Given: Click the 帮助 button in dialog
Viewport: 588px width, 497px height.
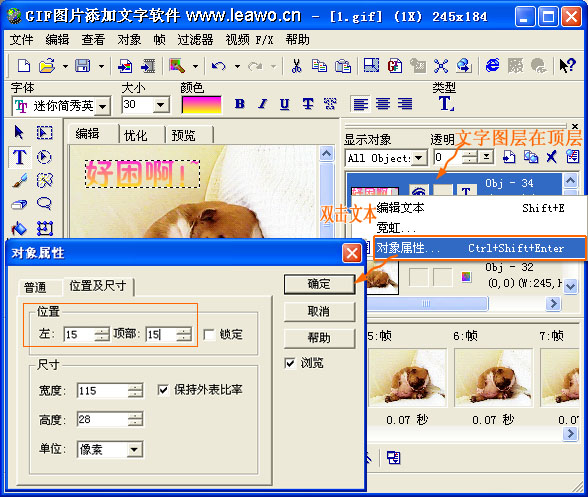Looking at the screenshot, I should 319,338.
